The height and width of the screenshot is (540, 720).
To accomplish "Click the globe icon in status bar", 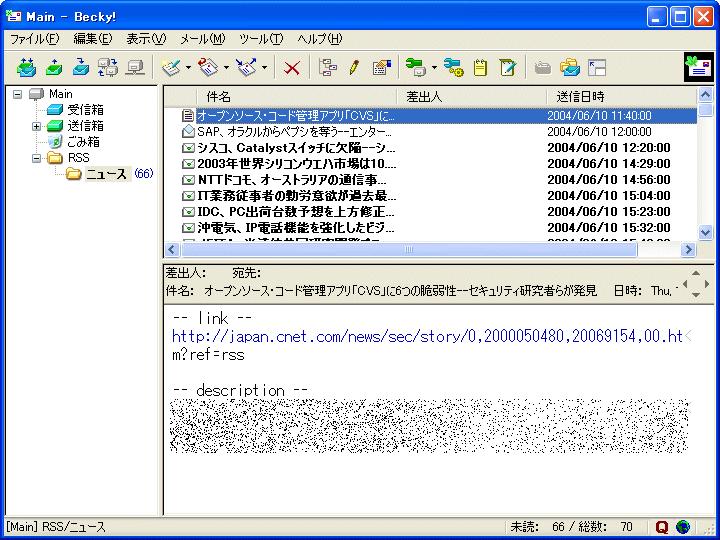I will coord(683,526).
